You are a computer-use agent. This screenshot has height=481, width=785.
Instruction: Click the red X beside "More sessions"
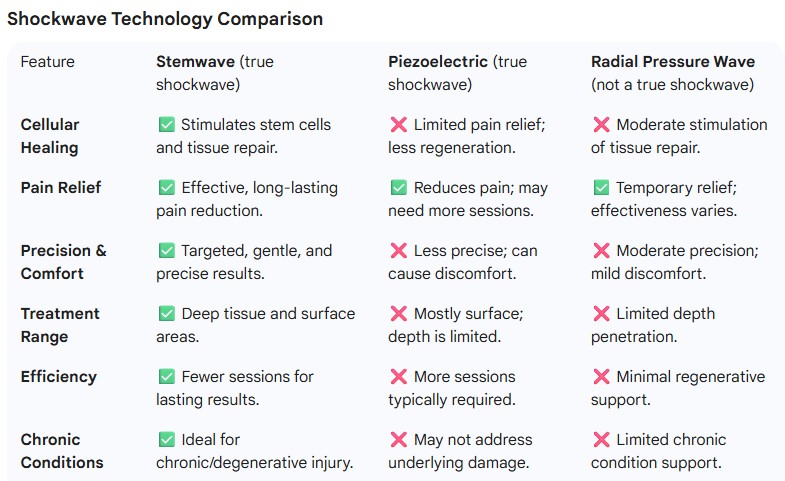[398, 377]
